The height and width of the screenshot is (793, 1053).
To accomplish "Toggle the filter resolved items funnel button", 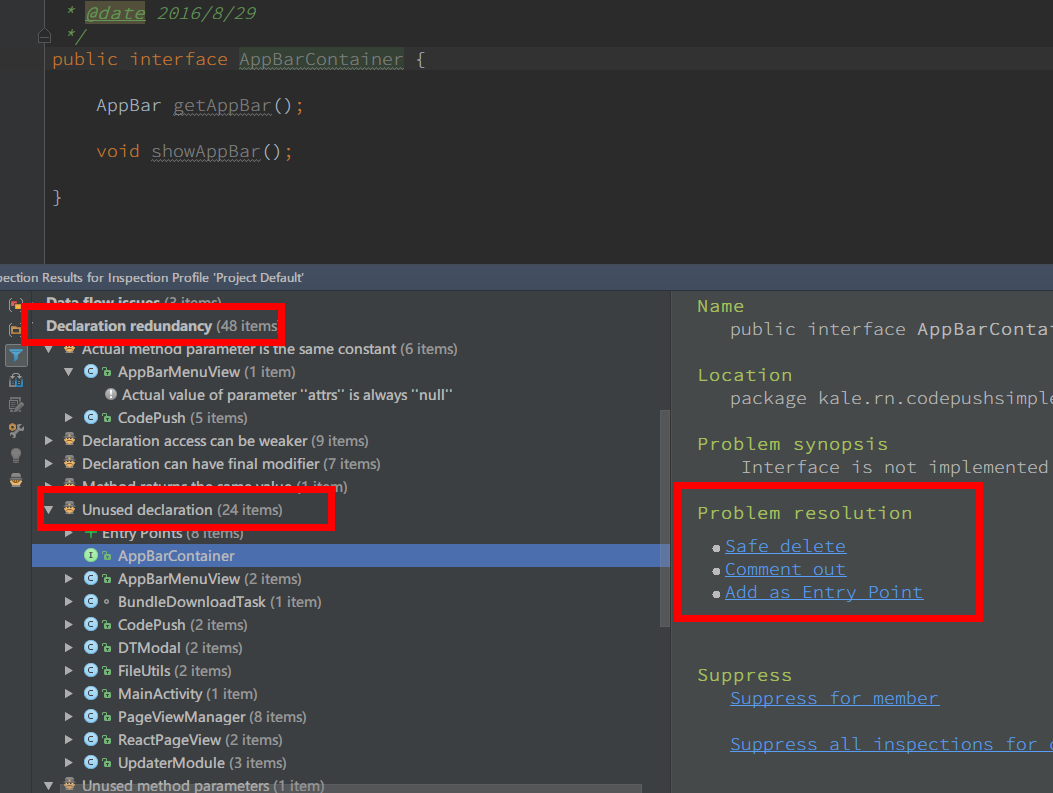I will (x=16, y=355).
